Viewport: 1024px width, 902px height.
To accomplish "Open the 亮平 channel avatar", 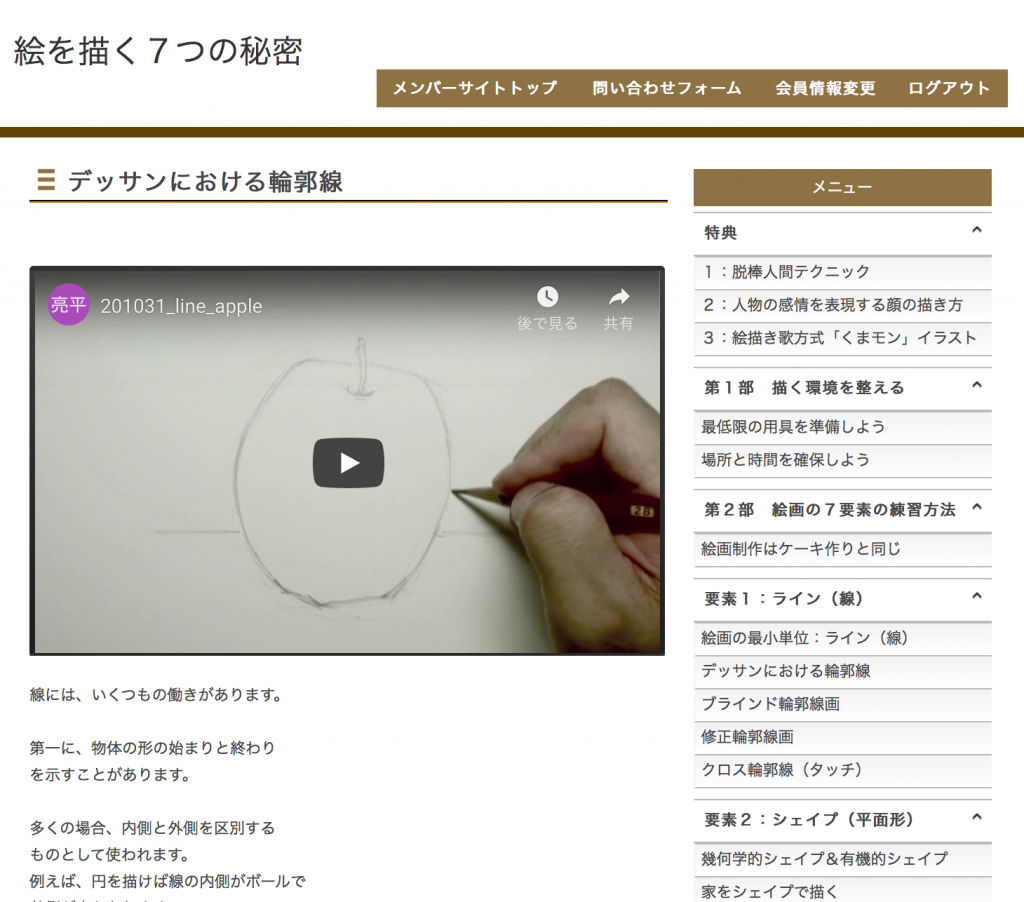I will tap(69, 304).
